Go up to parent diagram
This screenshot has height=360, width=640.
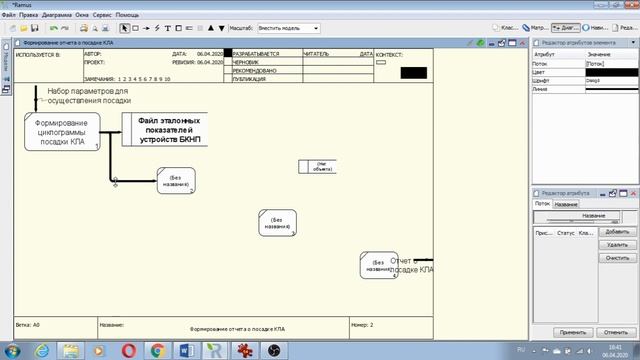click(211, 28)
